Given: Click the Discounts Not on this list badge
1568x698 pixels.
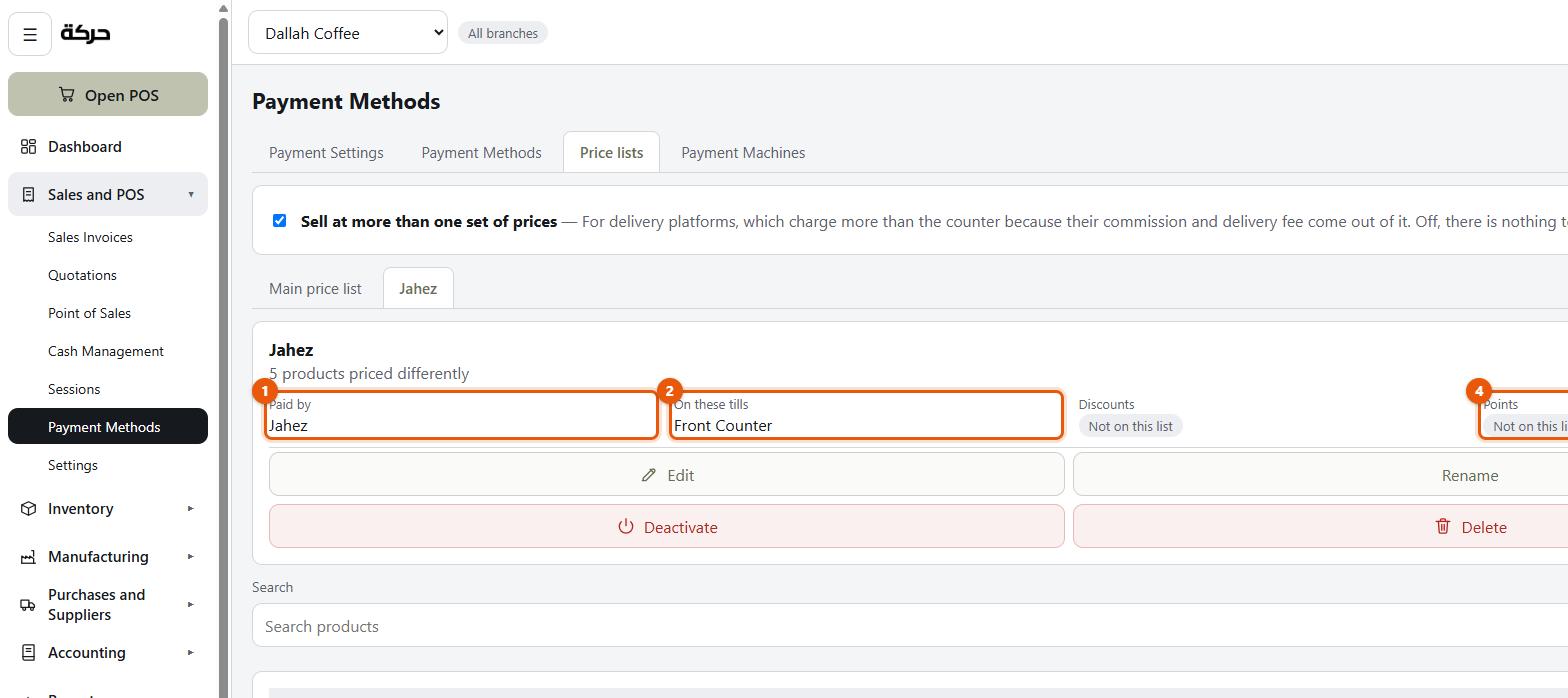Looking at the screenshot, I should click(x=1130, y=426).
